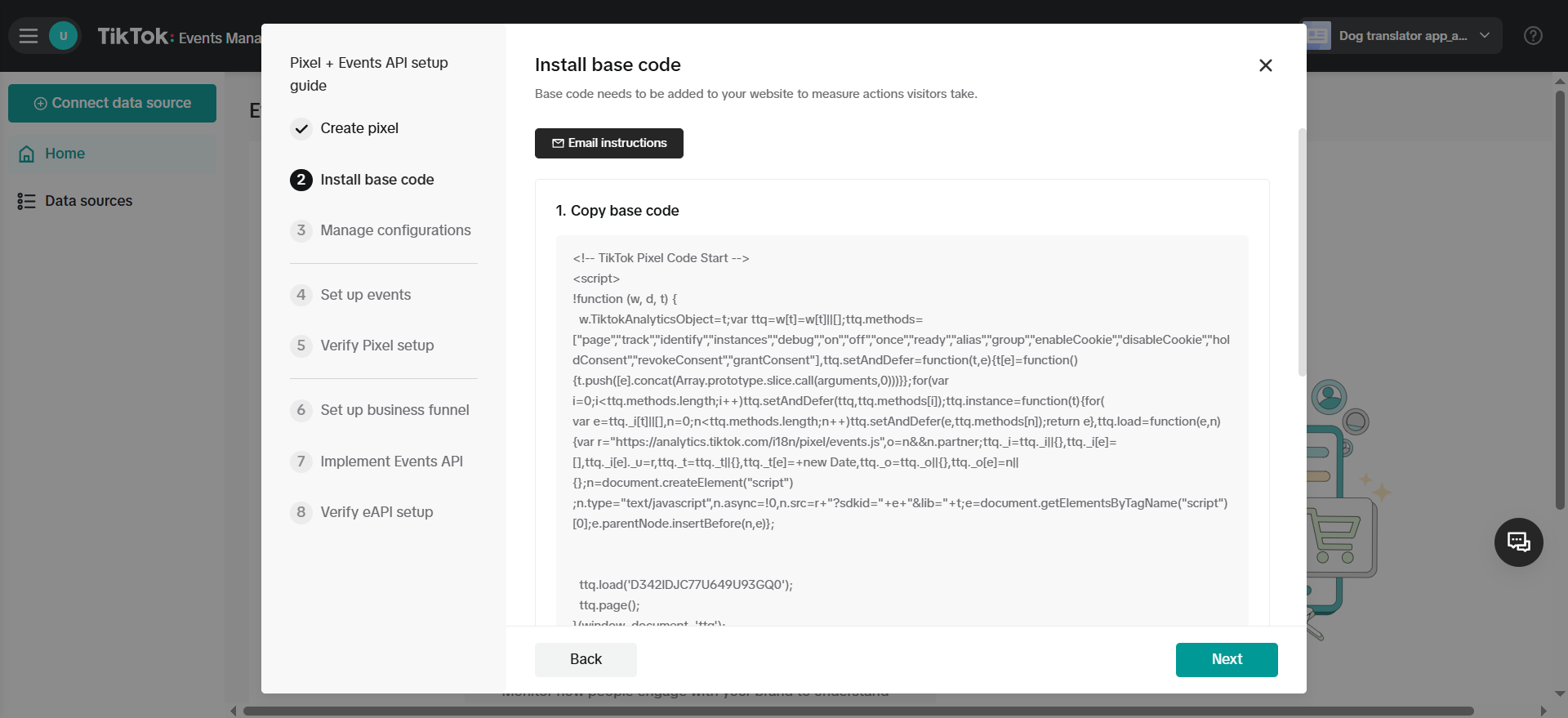Click 'Pixel + Events API setup guide' title
The image size is (1568, 718).
coord(369,74)
